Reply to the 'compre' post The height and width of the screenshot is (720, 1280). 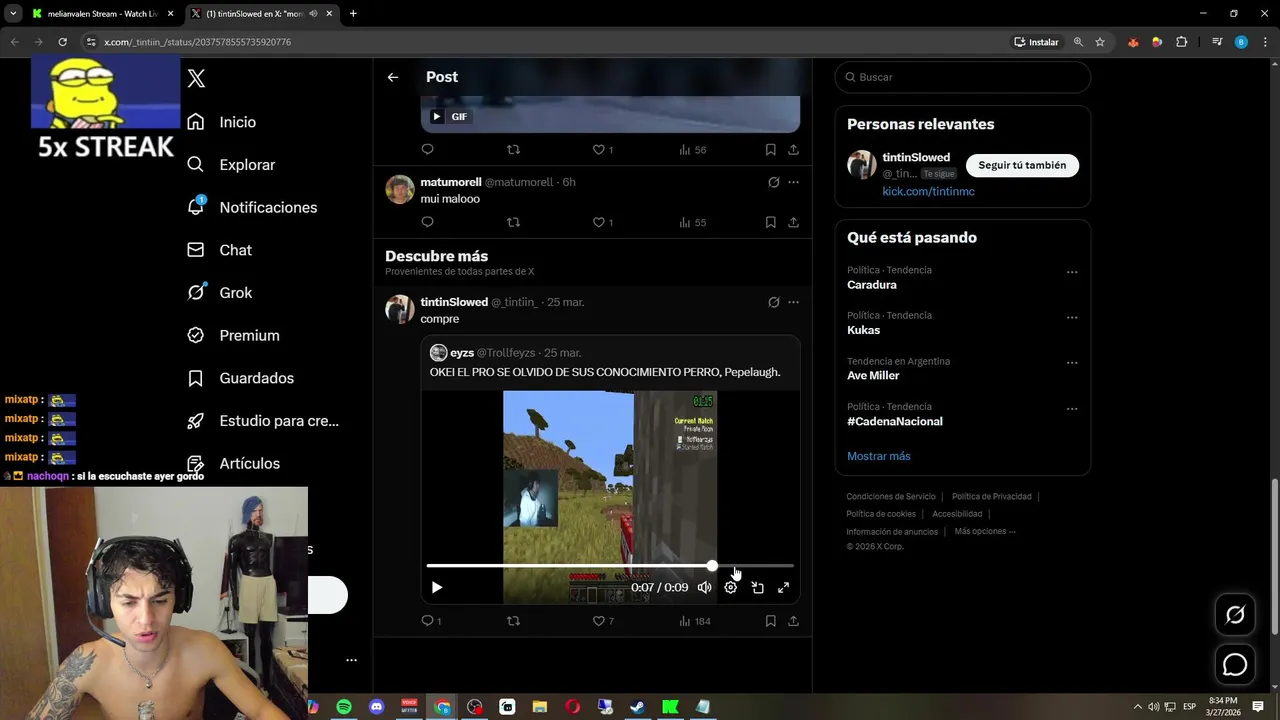[431, 621]
